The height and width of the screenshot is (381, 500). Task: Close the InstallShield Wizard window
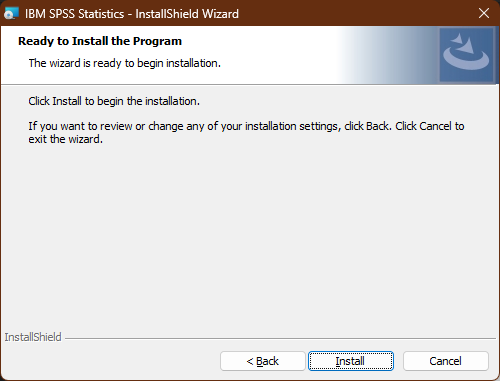(x=484, y=13)
